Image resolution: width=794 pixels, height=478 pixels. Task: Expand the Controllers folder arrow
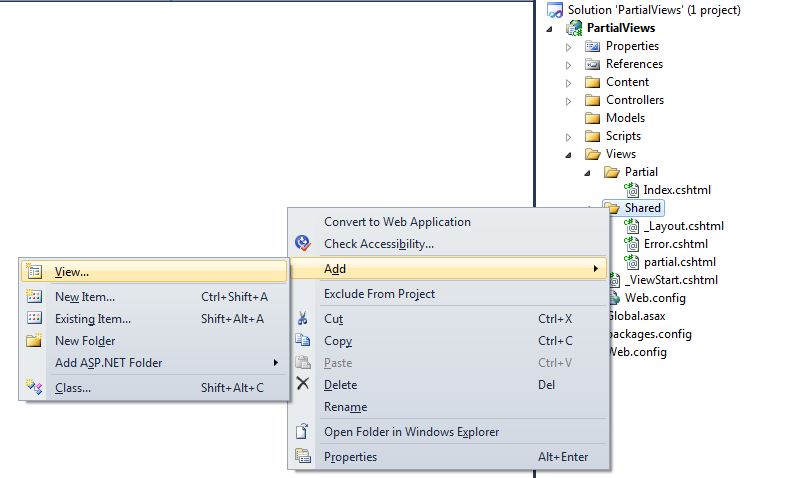(568, 101)
